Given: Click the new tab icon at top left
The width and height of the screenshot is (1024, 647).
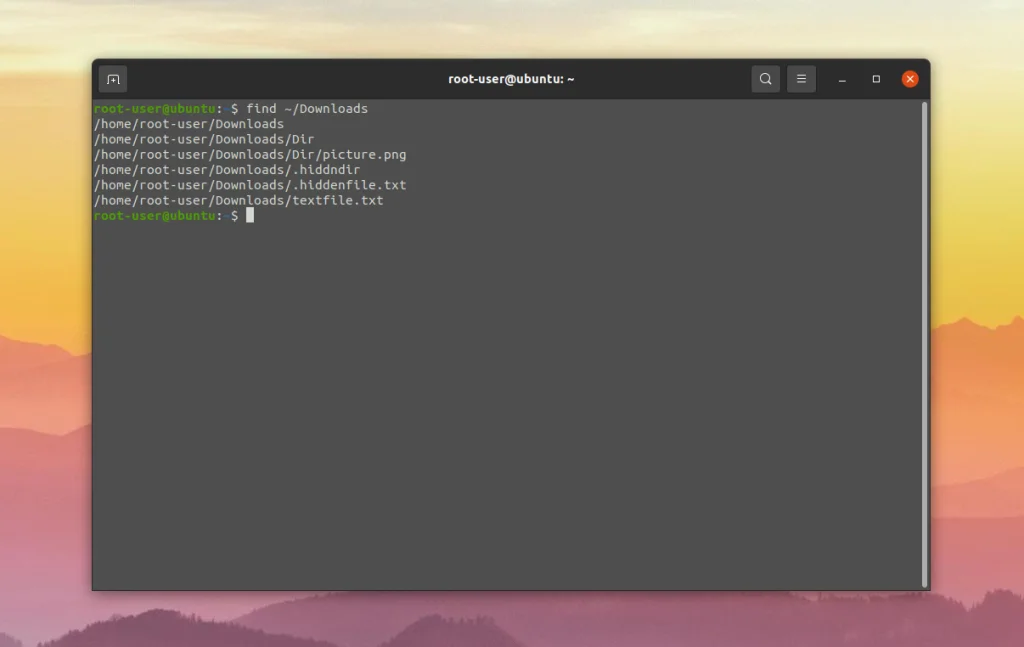Looking at the screenshot, I should pyautogui.click(x=112, y=78).
